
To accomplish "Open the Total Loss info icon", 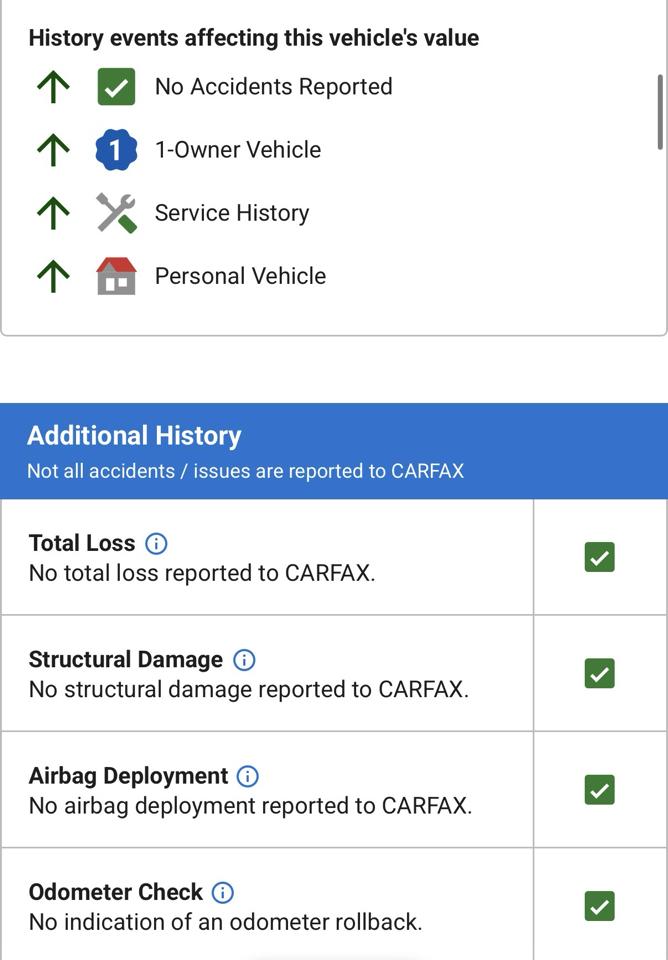I will pos(156,543).
